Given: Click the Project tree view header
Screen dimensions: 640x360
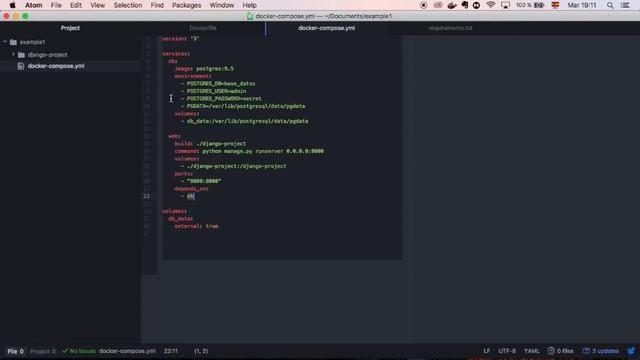Looking at the screenshot, I should click(70, 28).
